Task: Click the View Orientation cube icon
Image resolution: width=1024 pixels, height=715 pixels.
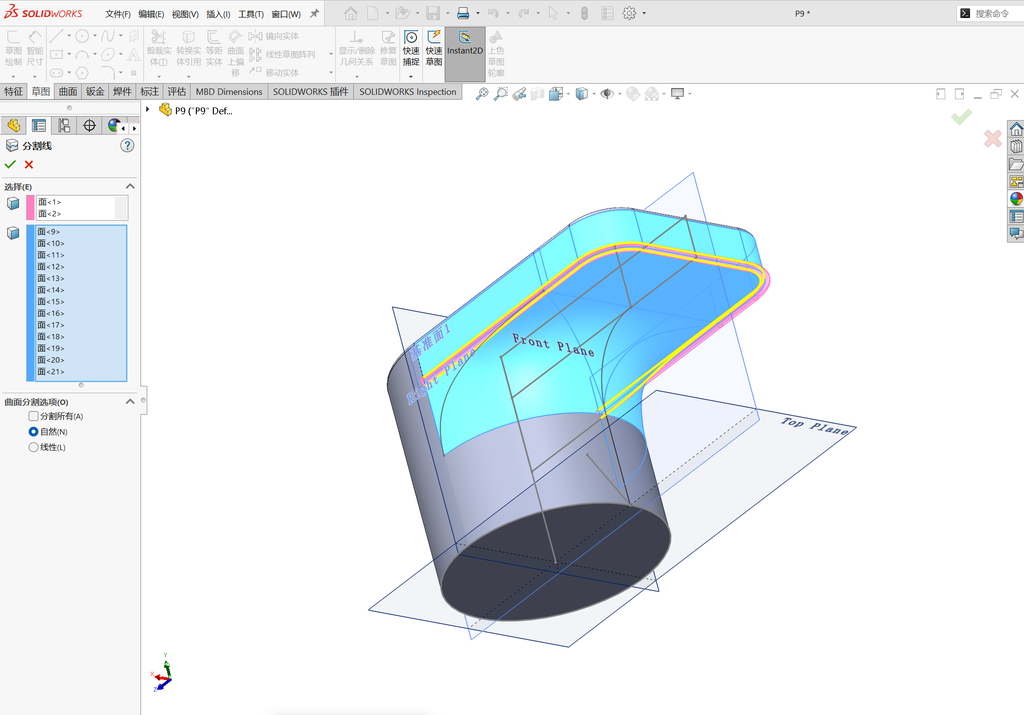Action: pos(556,93)
